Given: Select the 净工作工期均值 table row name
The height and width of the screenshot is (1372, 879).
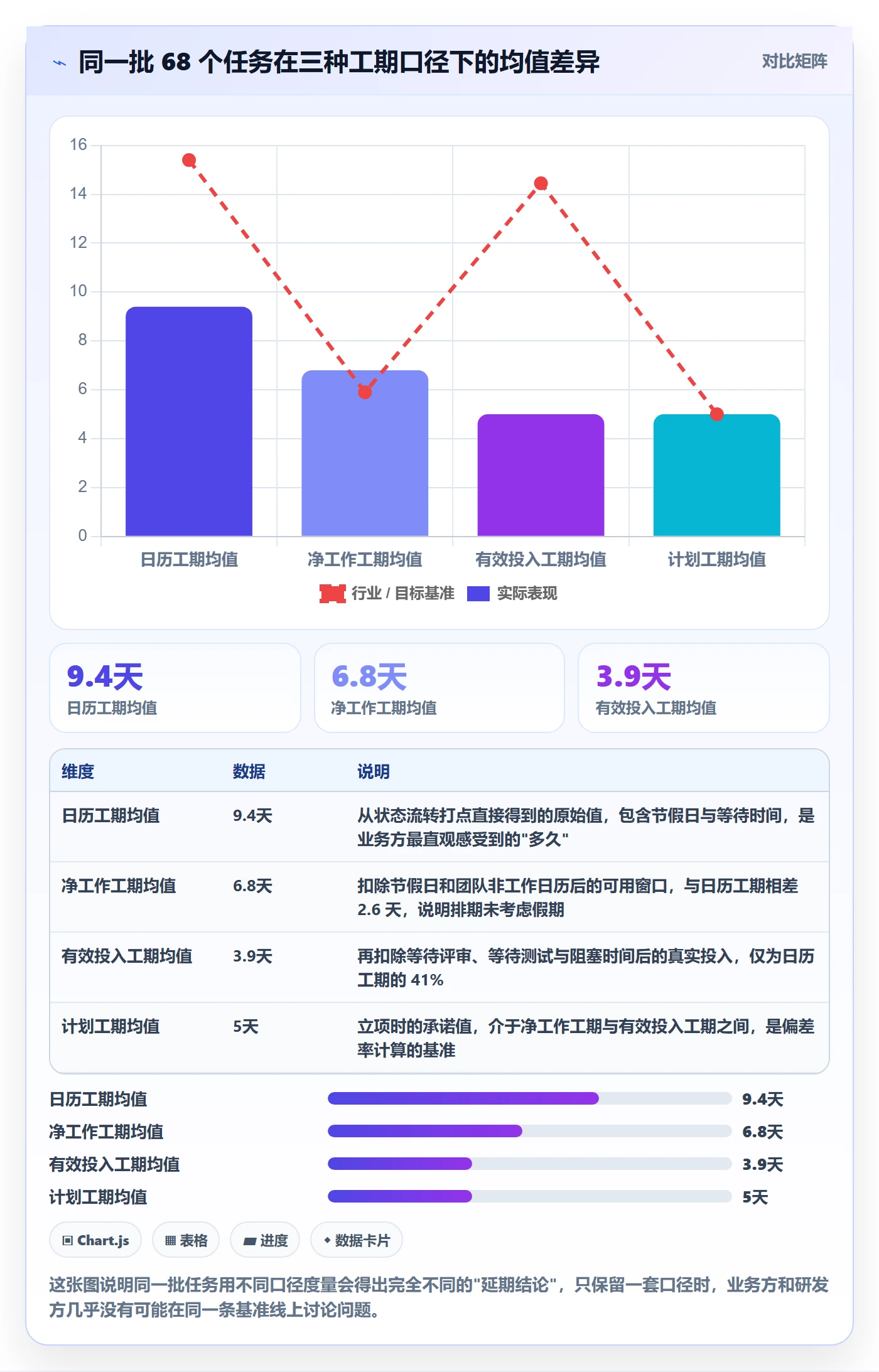Looking at the screenshot, I should [x=119, y=886].
